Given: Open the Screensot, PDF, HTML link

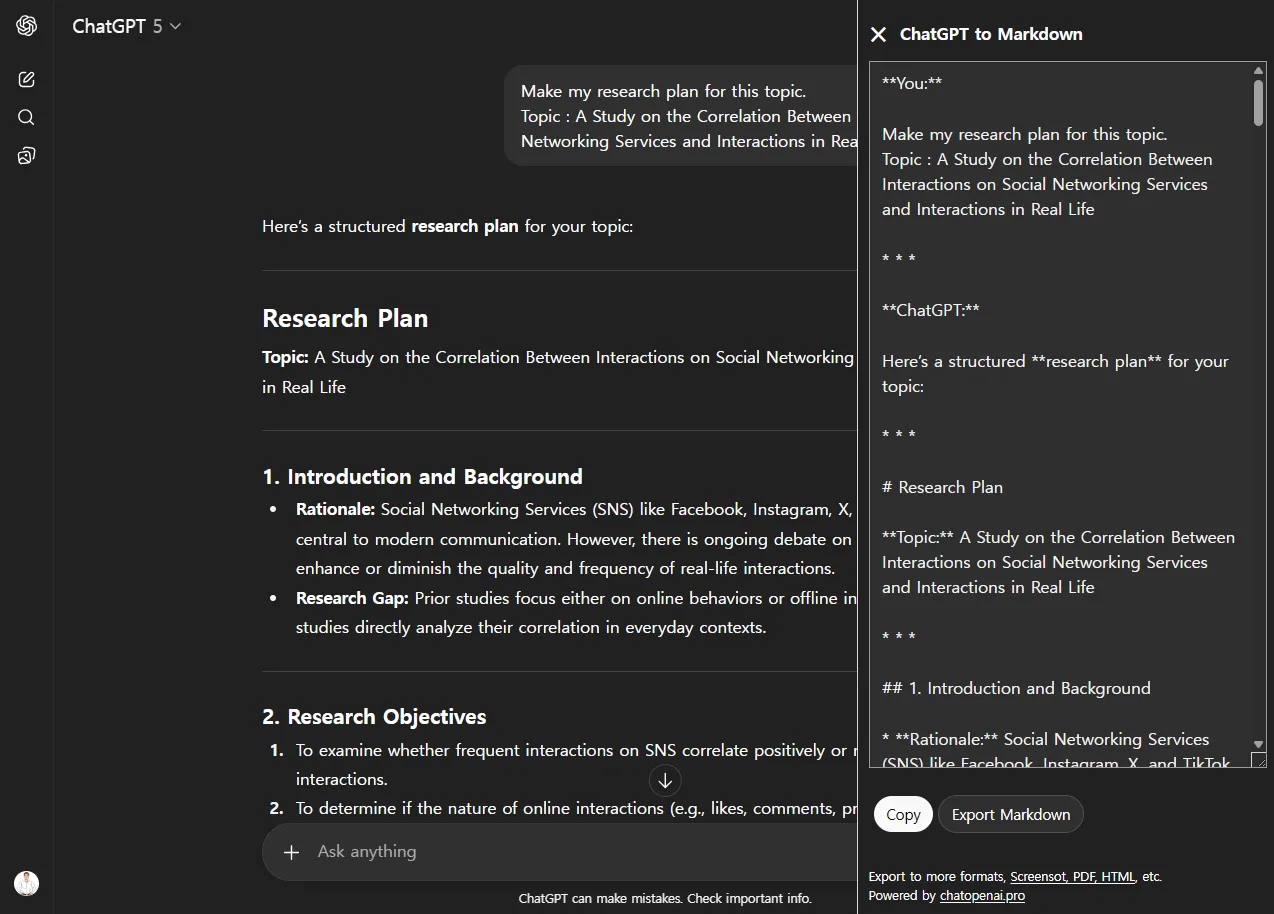Looking at the screenshot, I should coord(1072,876).
